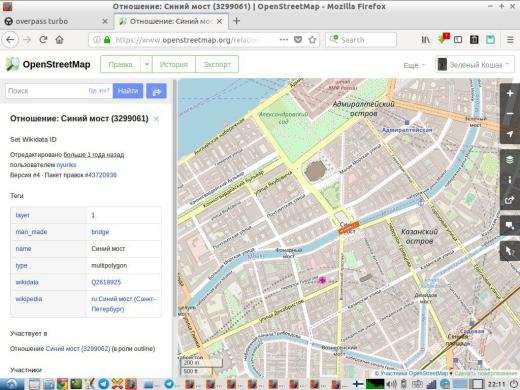Viewport: 520px width, 390px height.
Task: Open the map layers panel
Action: click(x=510, y=160)
